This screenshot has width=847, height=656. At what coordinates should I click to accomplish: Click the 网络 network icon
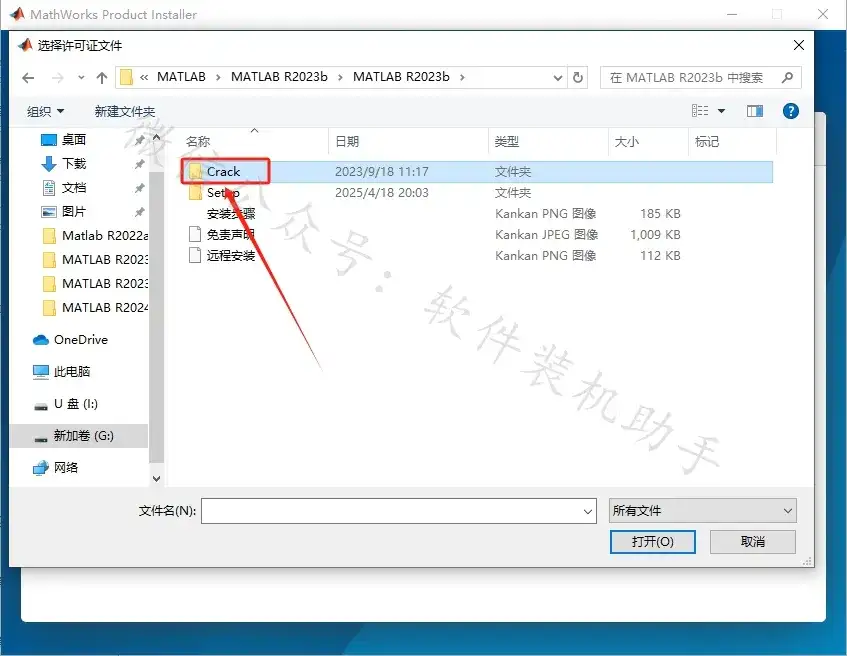click(41, 468)
